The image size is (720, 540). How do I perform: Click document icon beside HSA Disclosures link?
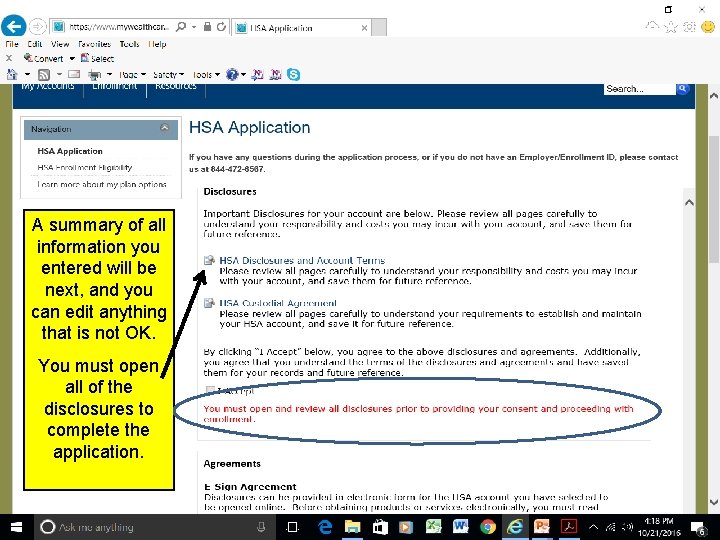point(209,260)
